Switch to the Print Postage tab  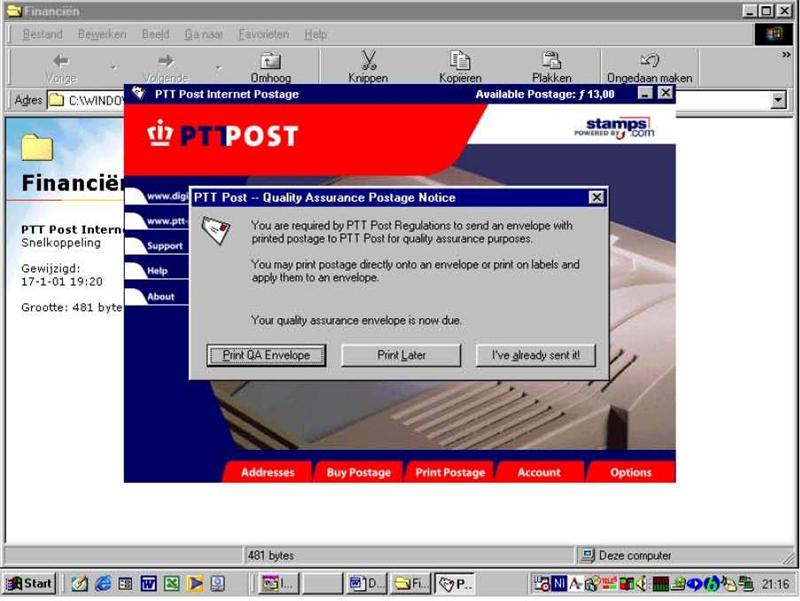pos(450,472)
